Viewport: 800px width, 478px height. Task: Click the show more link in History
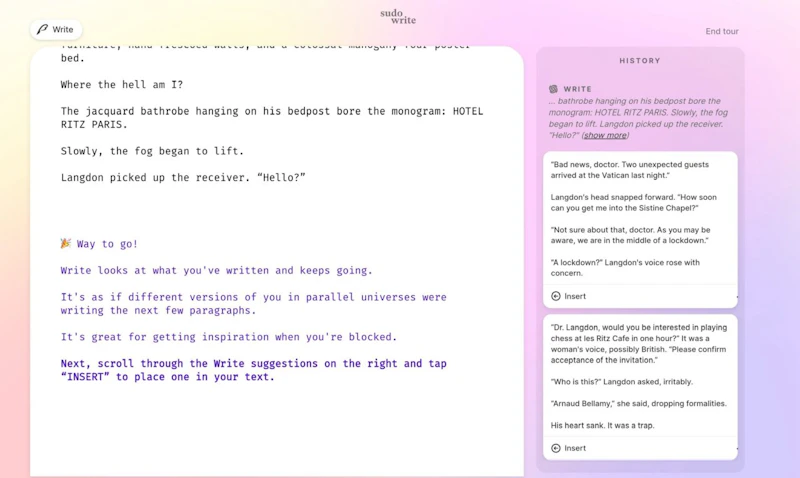coord(605,135)
